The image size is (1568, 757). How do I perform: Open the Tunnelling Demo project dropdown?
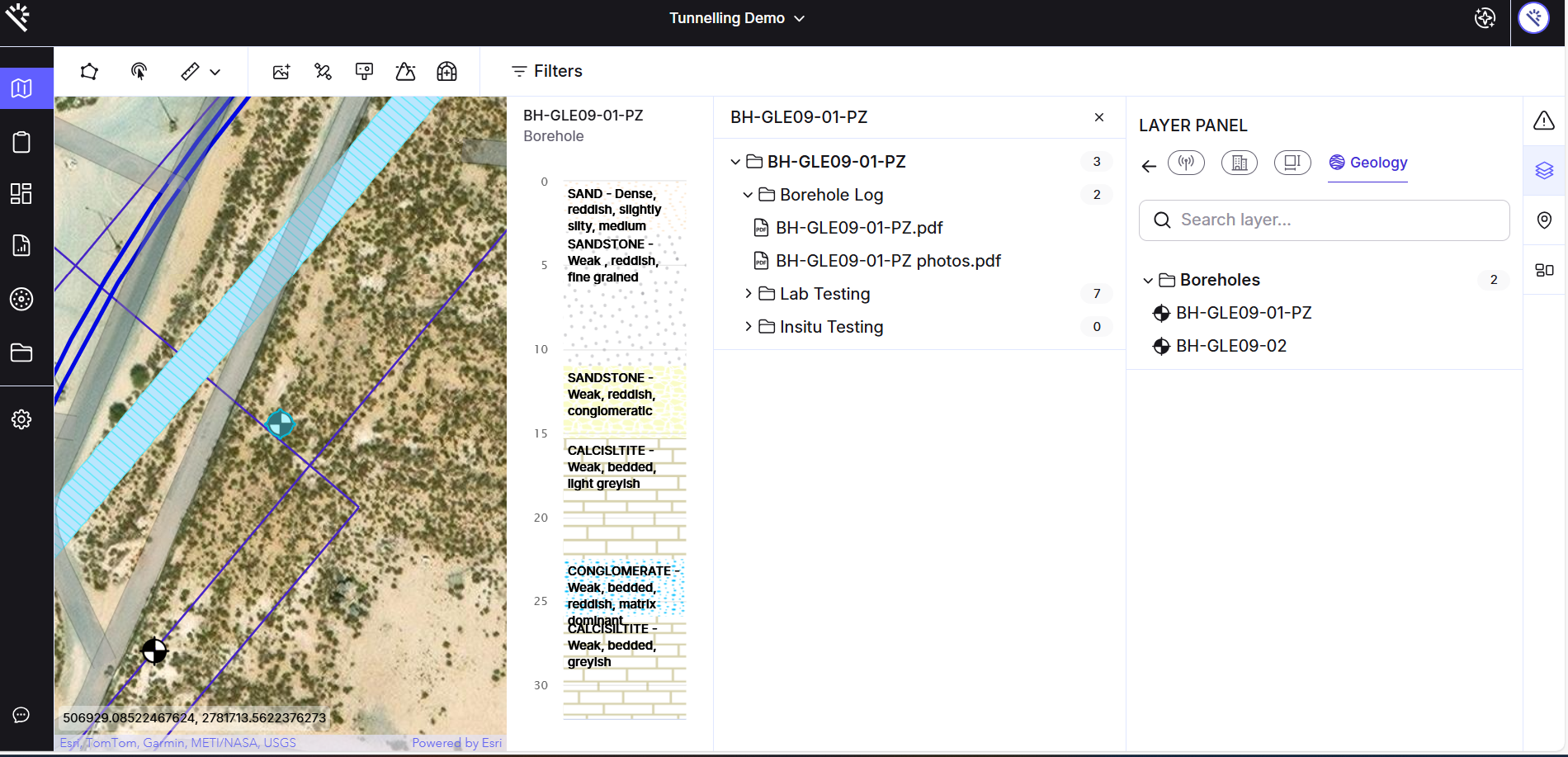(736, 18)
